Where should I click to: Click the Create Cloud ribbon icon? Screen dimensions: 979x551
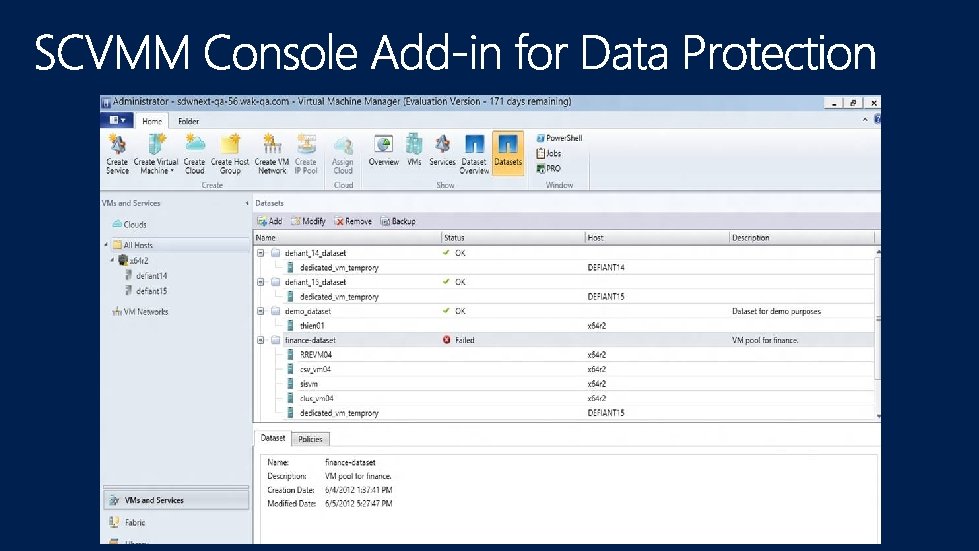[x=194, y=154]
